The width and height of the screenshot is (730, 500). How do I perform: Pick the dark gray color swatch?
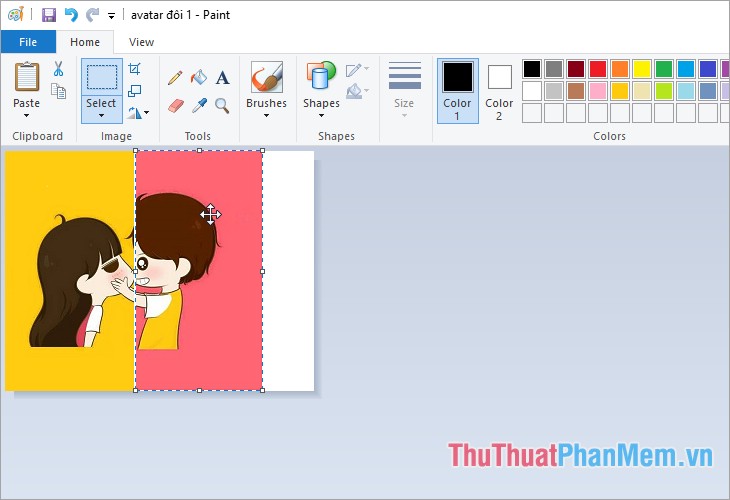(554, 69)
